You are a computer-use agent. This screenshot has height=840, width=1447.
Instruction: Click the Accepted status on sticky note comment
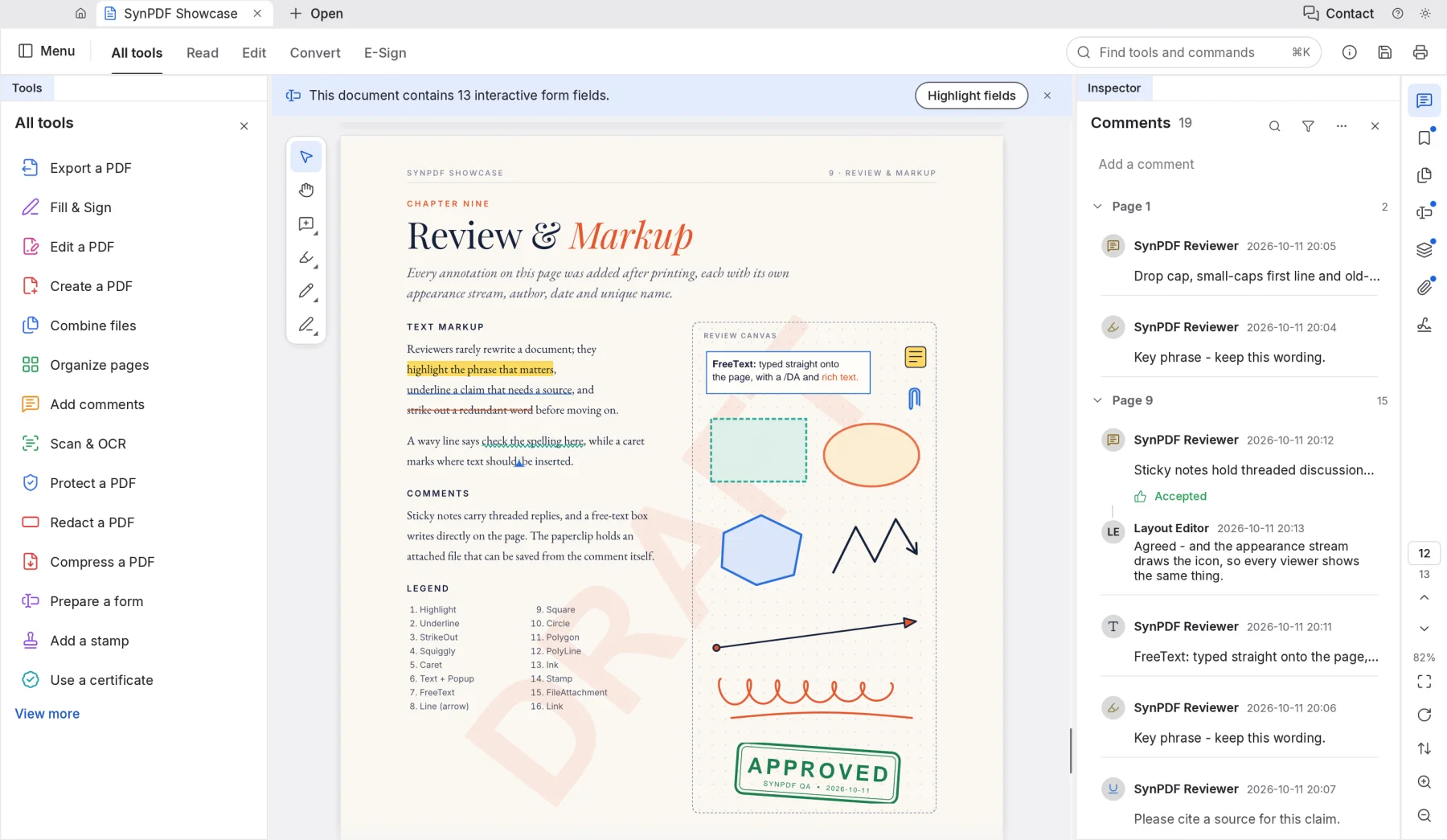tap(1170, 497)
